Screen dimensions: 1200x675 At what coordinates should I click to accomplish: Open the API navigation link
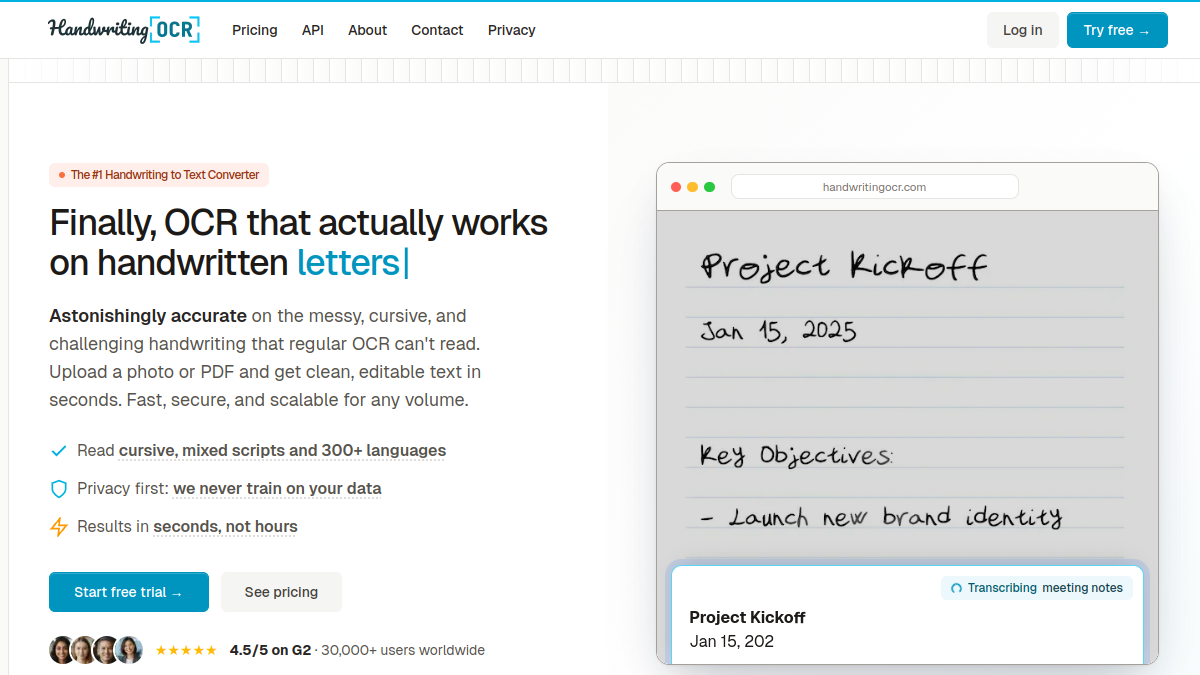point(313,30)
